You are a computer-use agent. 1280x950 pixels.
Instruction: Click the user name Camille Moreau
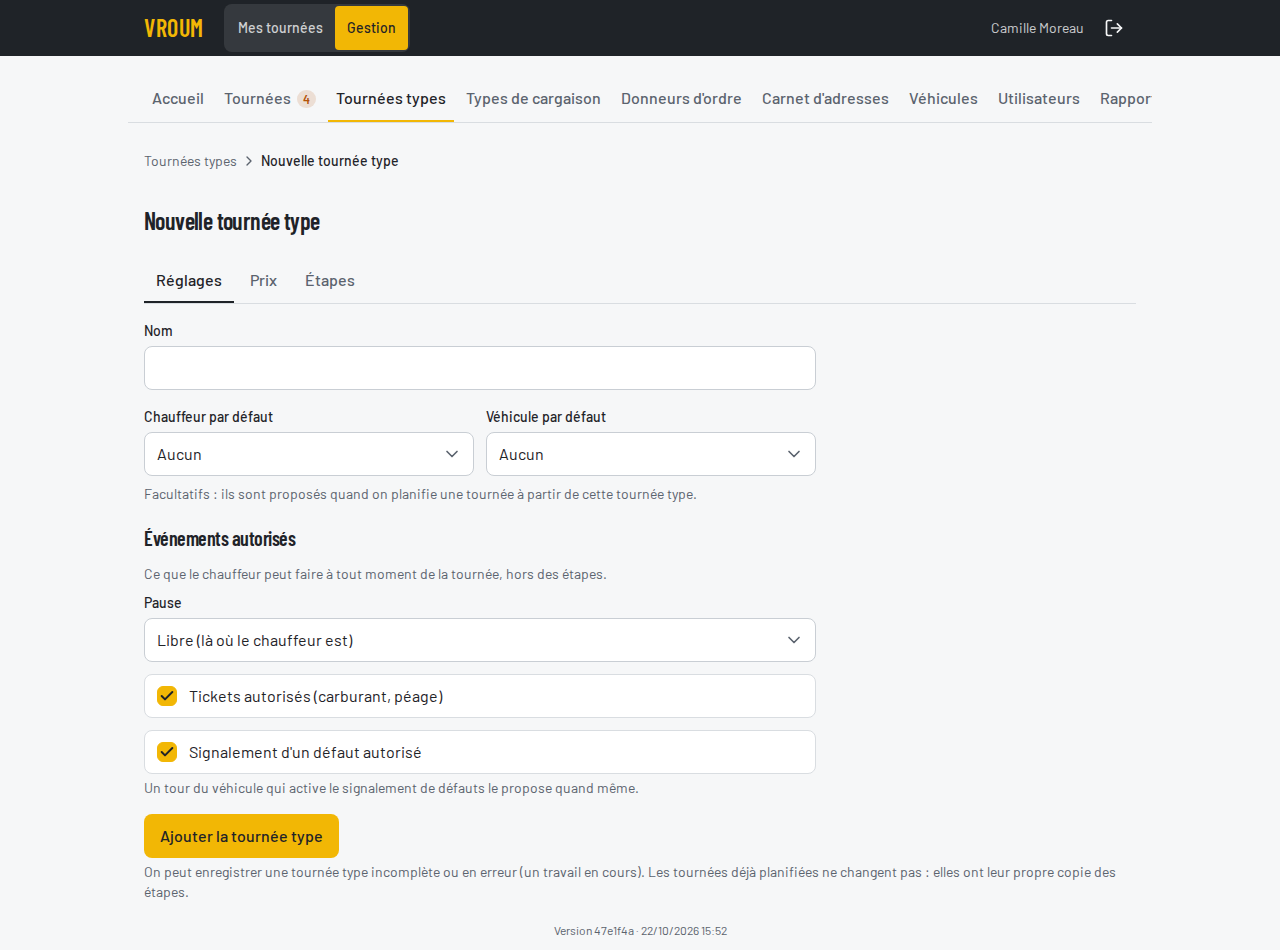tap(1037, 28)
